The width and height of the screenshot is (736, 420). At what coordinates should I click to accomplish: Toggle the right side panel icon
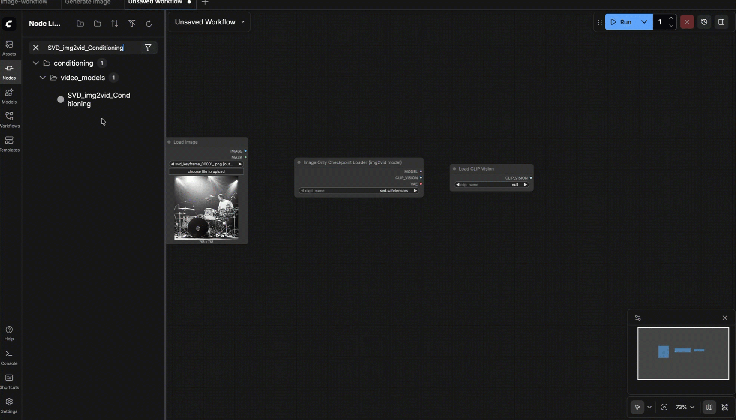(x=721, y=21)
